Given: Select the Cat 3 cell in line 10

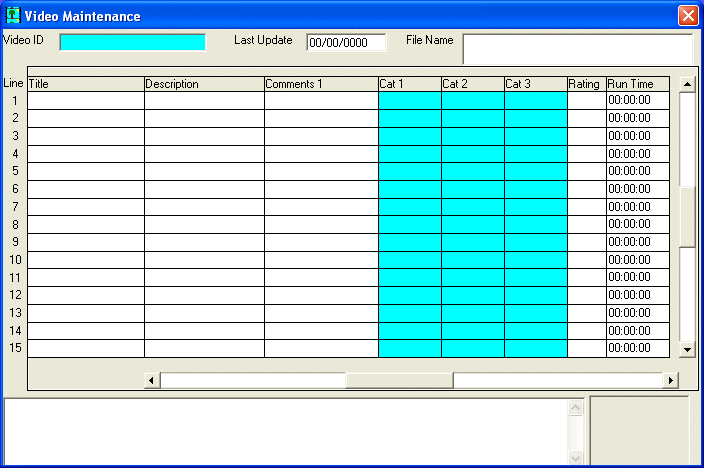Looking at the screenshot, I should 536,260.
